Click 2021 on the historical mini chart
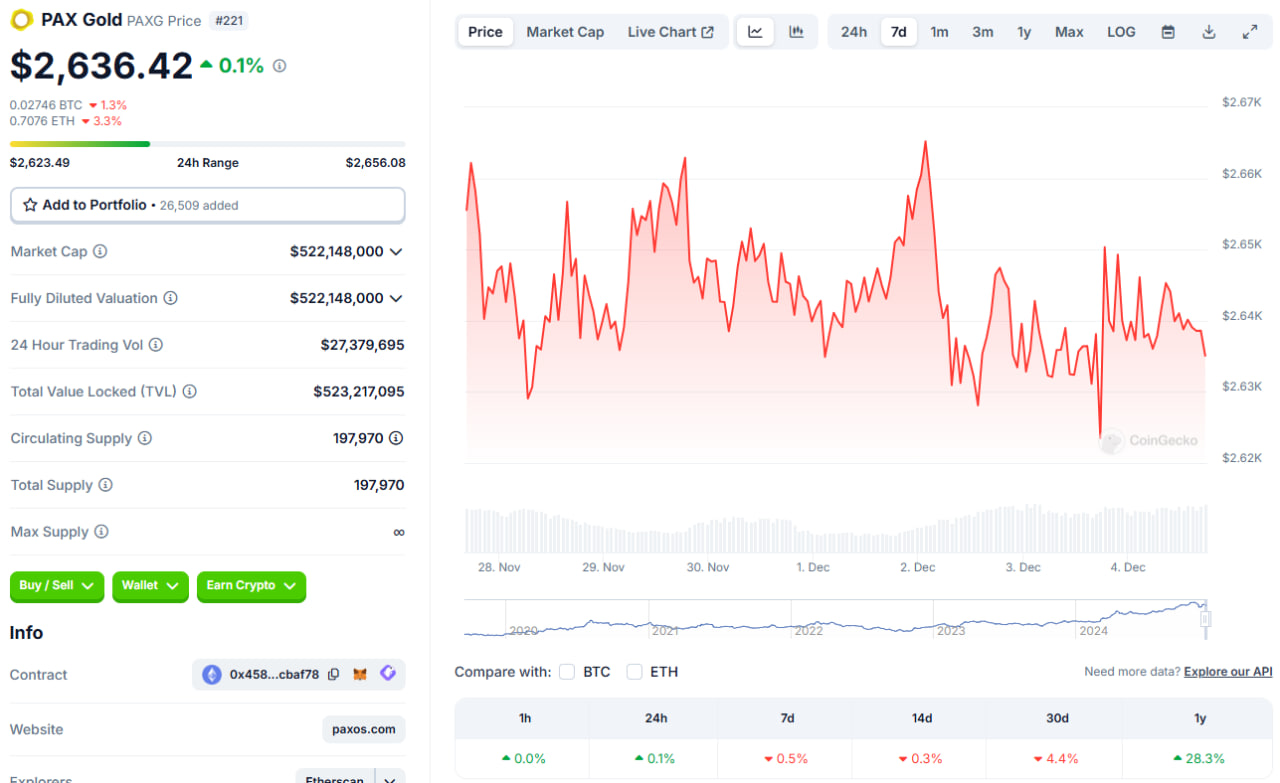The width and height of the screenshot is (1280, 783). point(665,631)
